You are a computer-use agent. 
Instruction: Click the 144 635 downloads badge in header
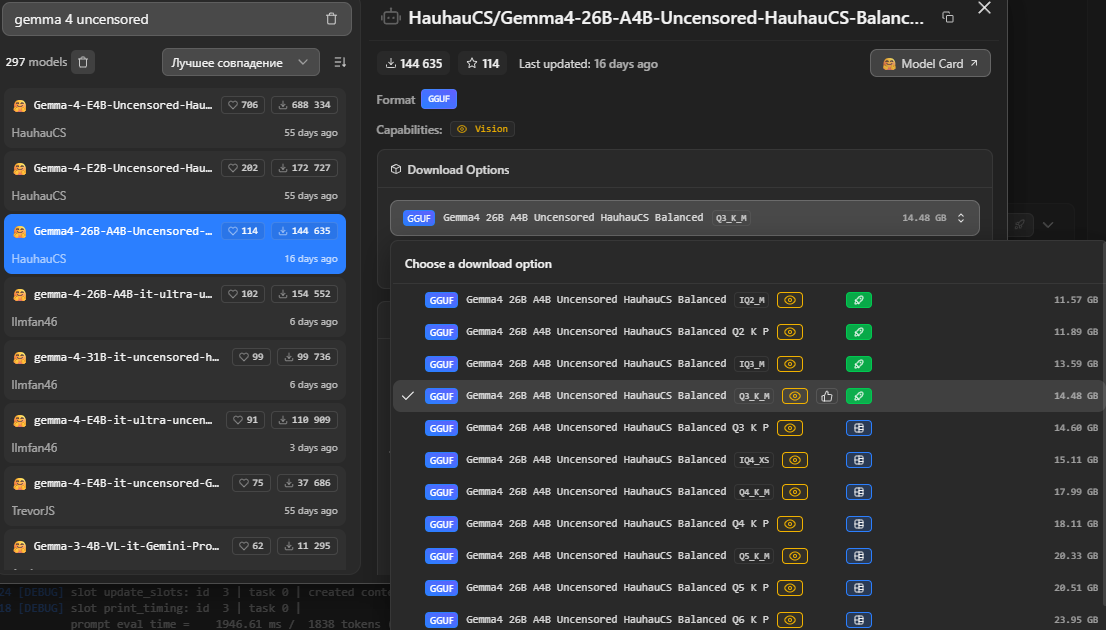coord(414,63)
